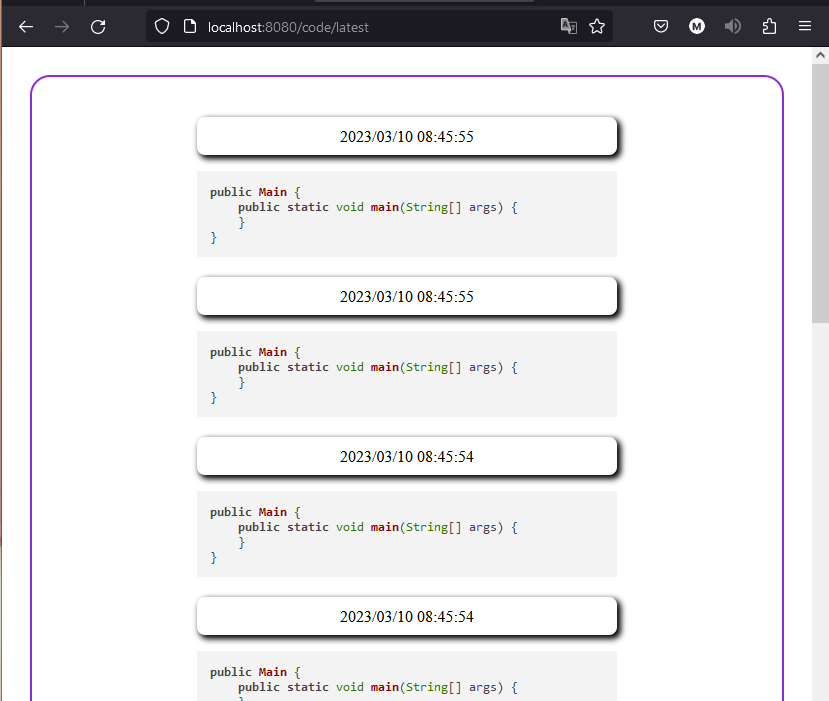Open the tracking protection shield icon
Viewport: 829px width, 701px height.
162,26
